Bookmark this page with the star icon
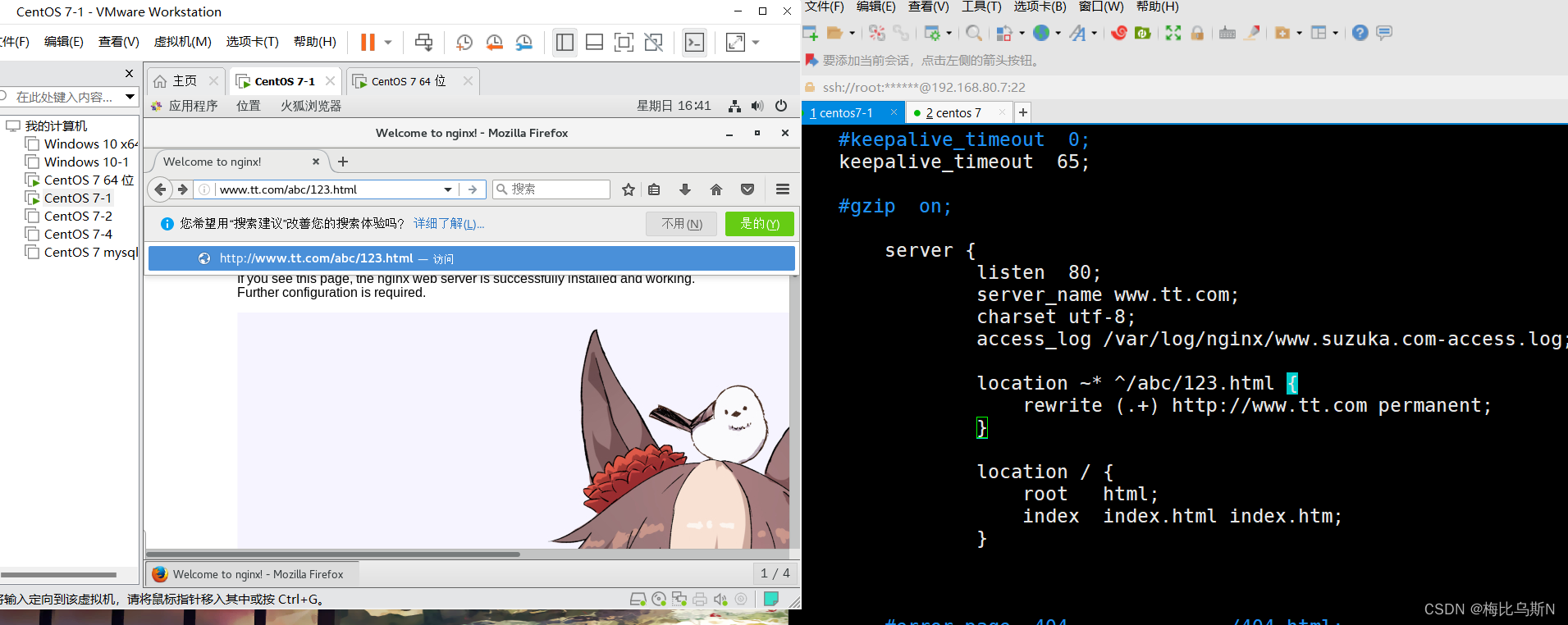This screenshot has height=625, width=1568. pos(629,189)
